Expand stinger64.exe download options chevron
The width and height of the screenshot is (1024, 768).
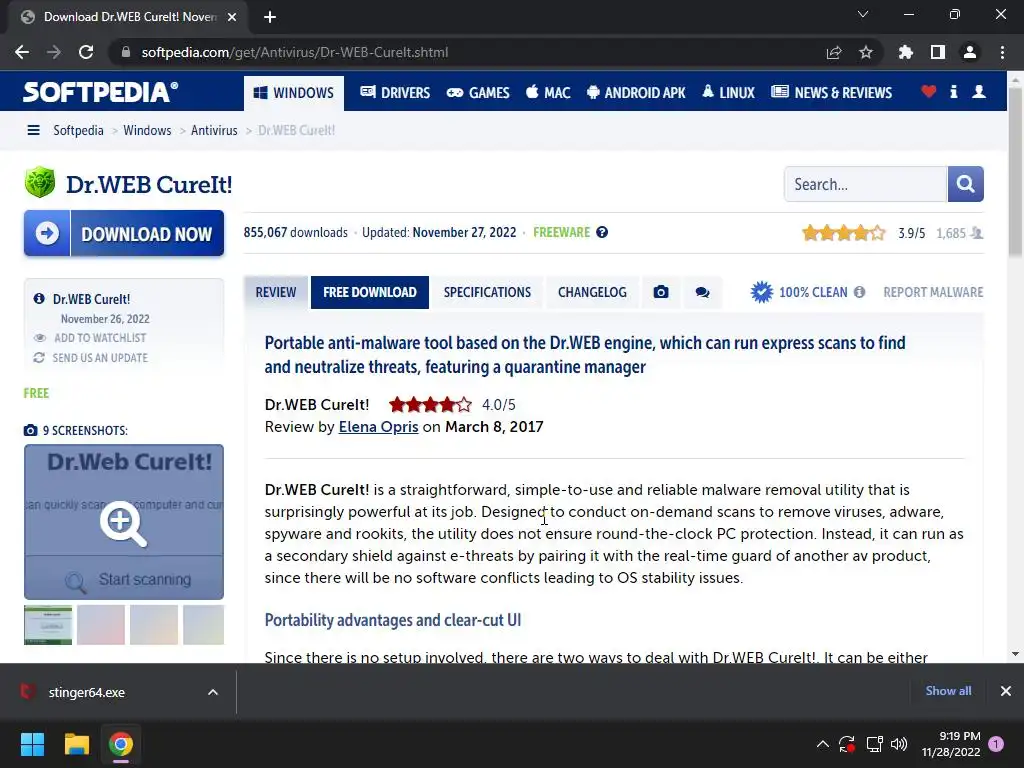coord(213,692)
